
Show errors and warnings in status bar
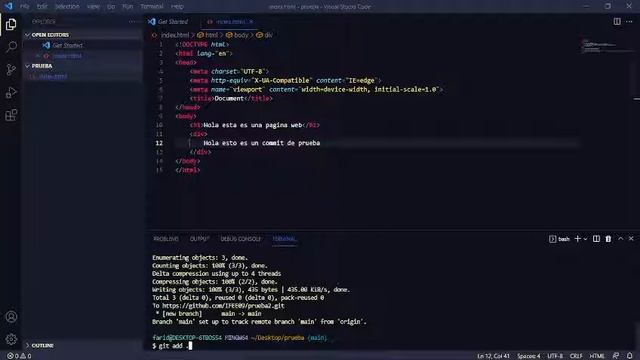pyautogui.click(x=19, y=356)
